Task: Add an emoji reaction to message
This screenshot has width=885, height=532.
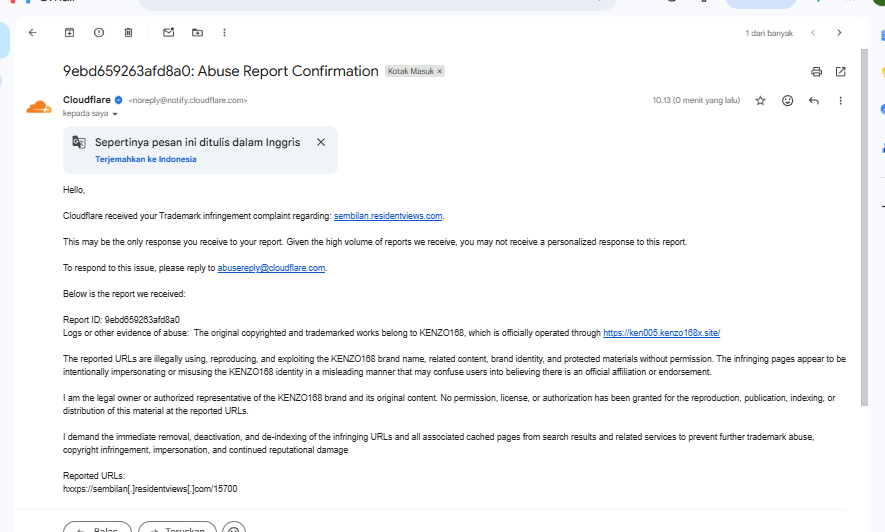Action: point(787,100)
